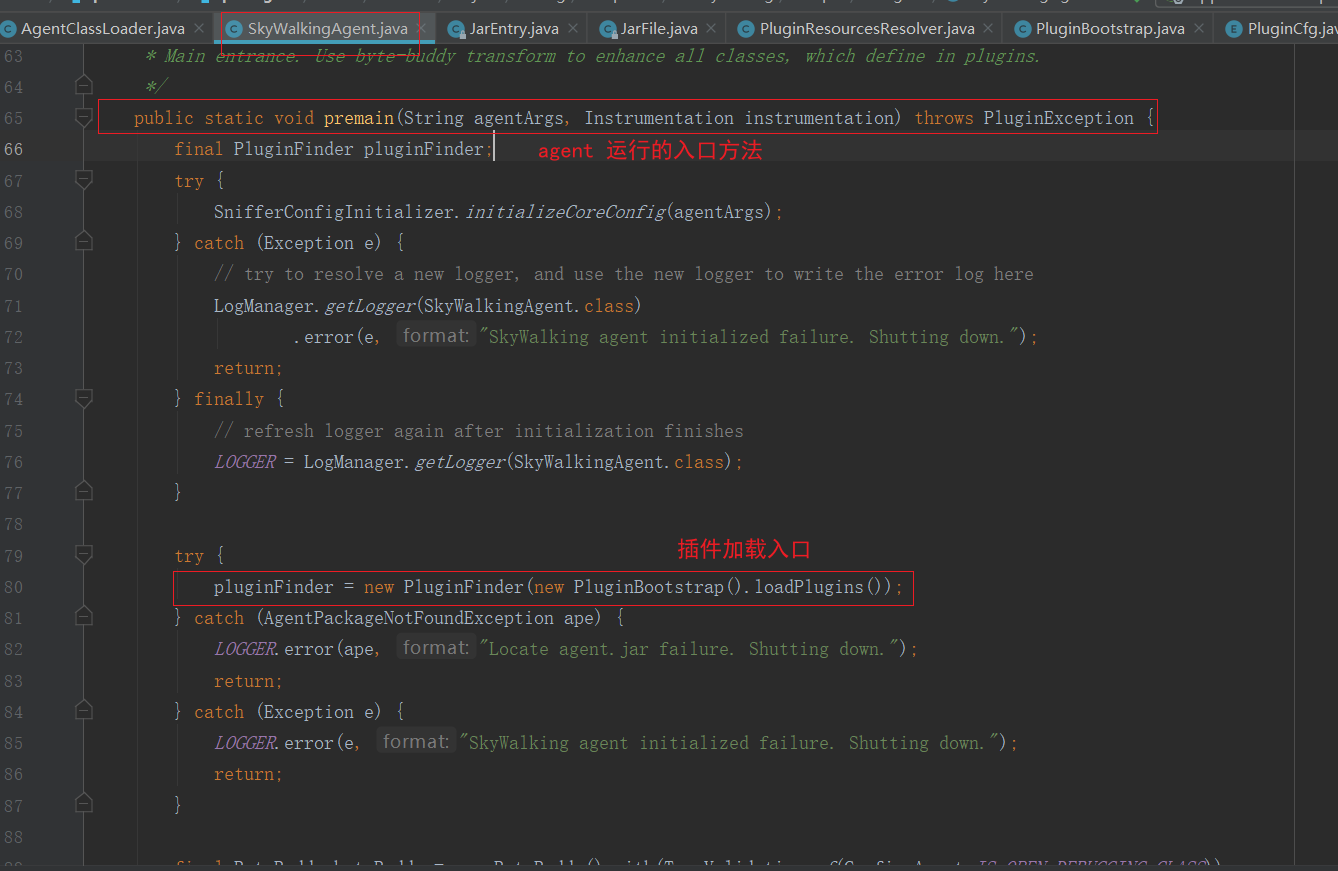Collapse the premain method fold on line 65
This screenshot has width=1338, height=871.
tap(83, 117)
